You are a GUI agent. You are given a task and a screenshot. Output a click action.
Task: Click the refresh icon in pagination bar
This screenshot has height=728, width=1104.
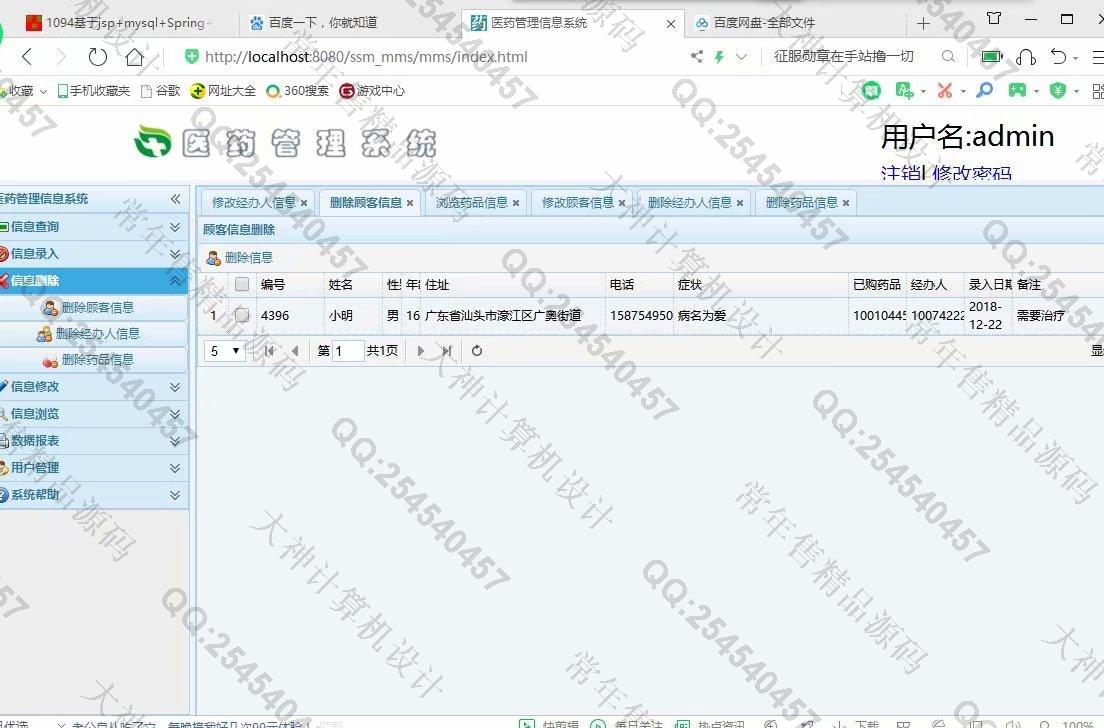[477, 351]
